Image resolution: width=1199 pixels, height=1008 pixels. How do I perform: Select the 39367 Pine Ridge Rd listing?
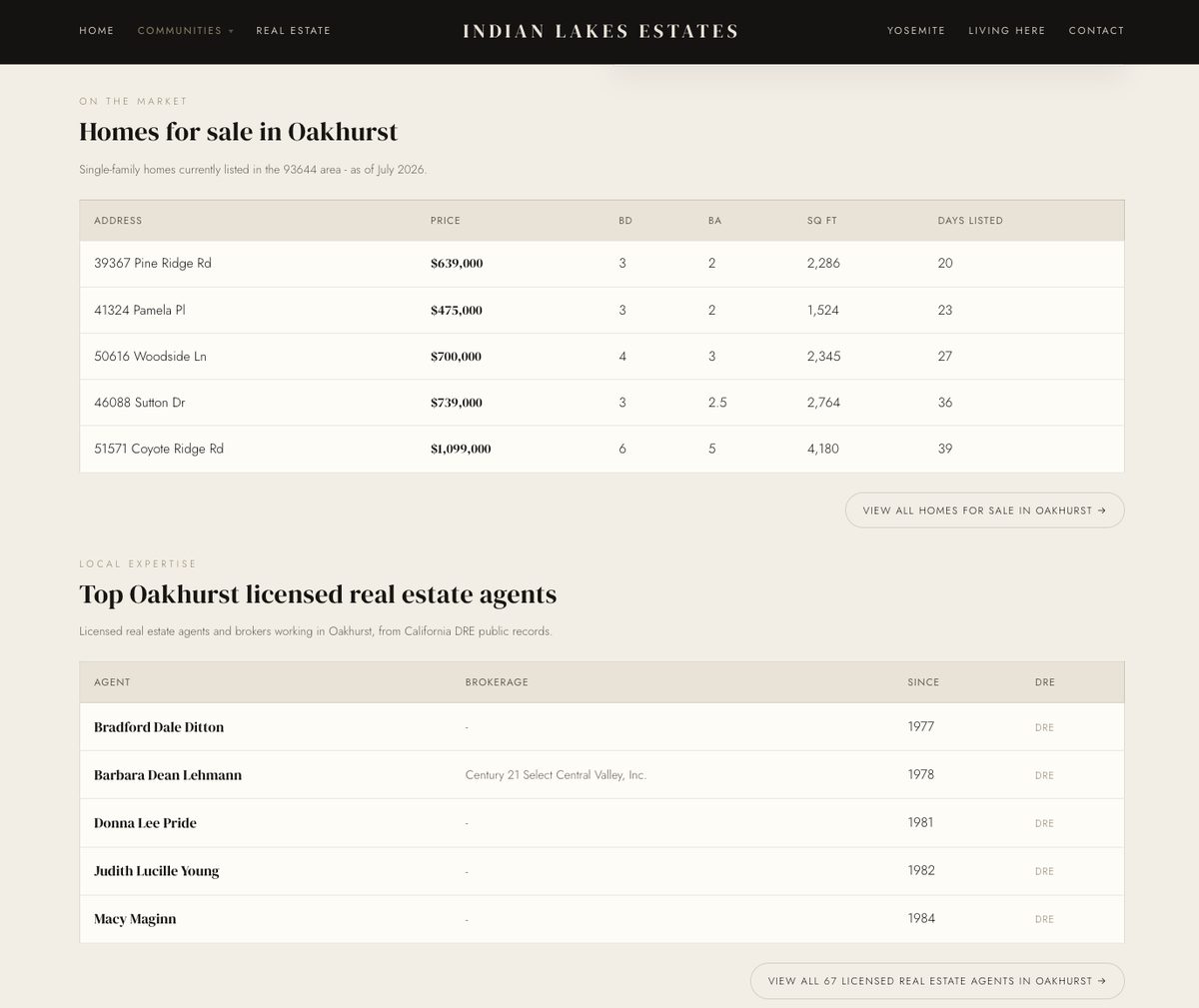click(x=601, y=264)
